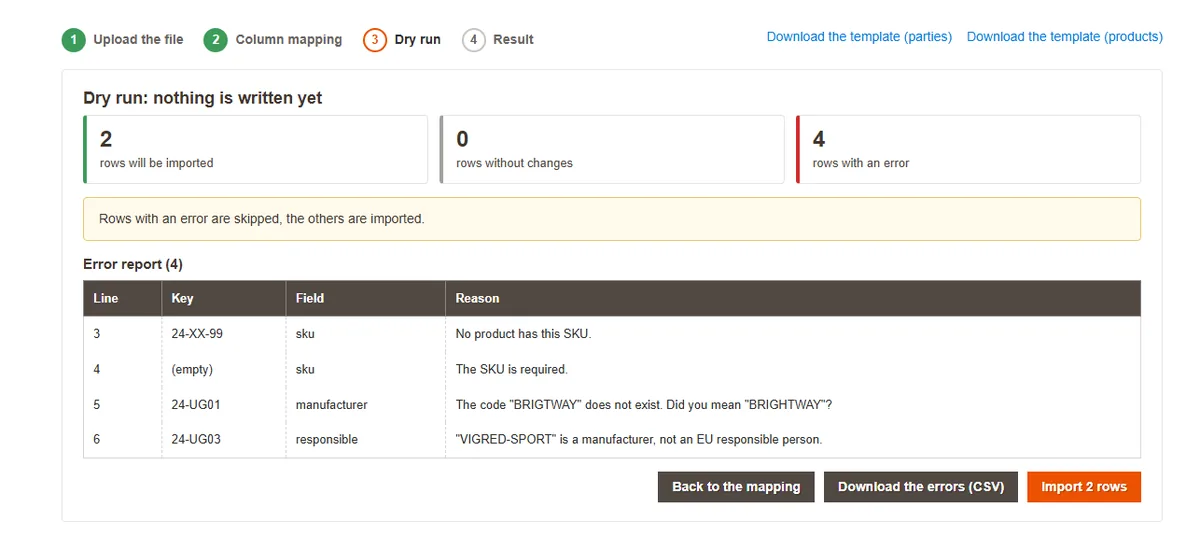1200x550 pixels.
Task: Go to the Column mapping step
Action: pyautogui.click(x=289, y=40)
